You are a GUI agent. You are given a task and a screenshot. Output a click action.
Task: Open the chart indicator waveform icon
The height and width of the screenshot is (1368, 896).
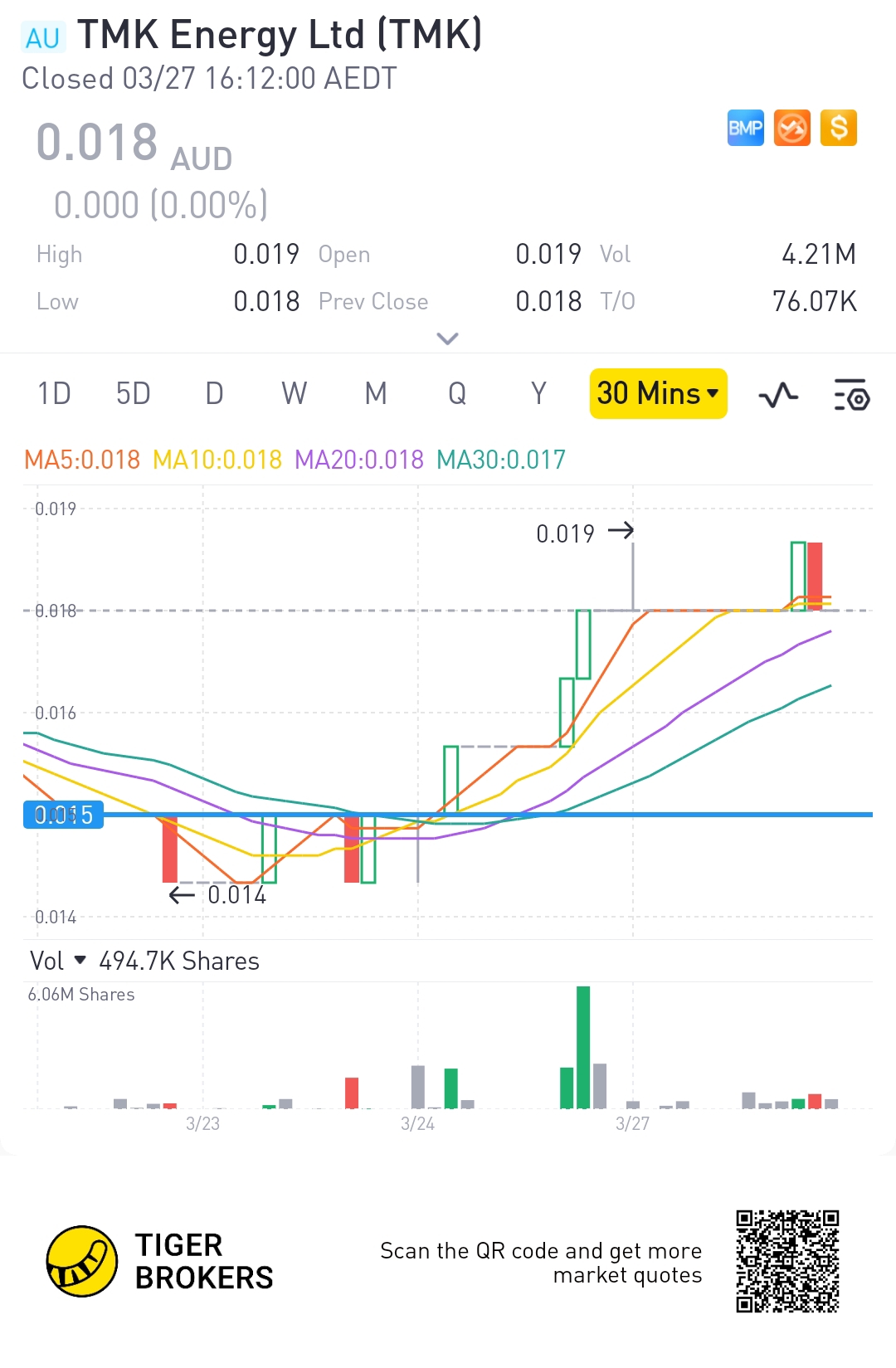tap(778, 395)
